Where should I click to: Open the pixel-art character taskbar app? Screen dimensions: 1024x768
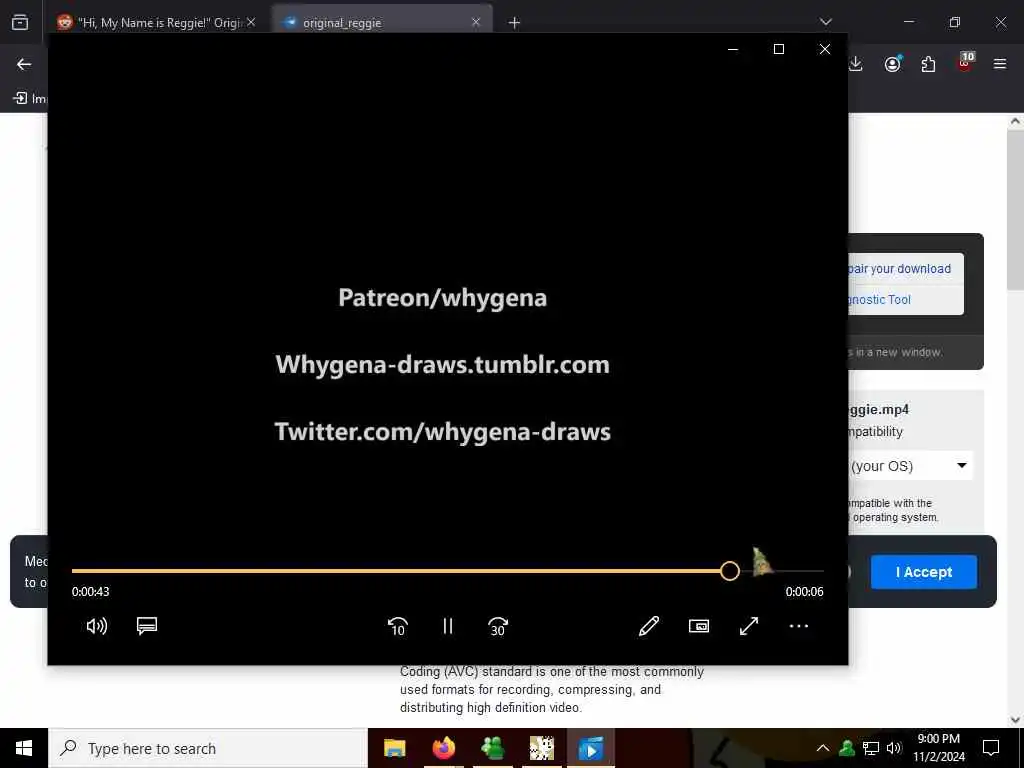pyautogui.click(x=541, y=748)
